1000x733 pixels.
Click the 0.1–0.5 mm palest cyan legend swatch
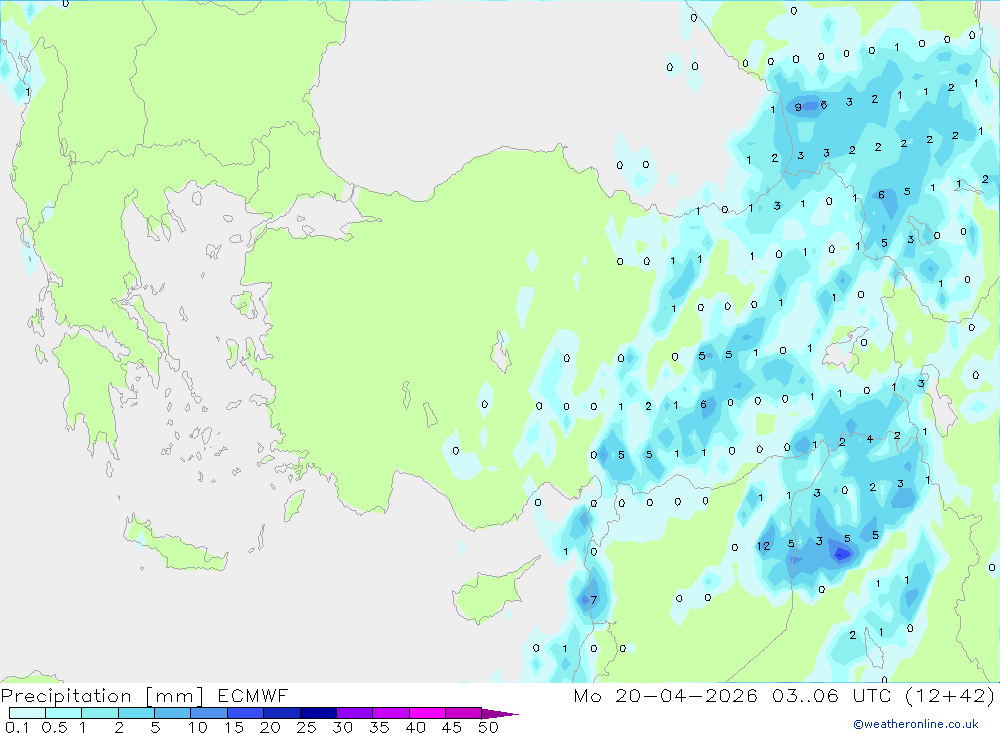tap(27, 713)
